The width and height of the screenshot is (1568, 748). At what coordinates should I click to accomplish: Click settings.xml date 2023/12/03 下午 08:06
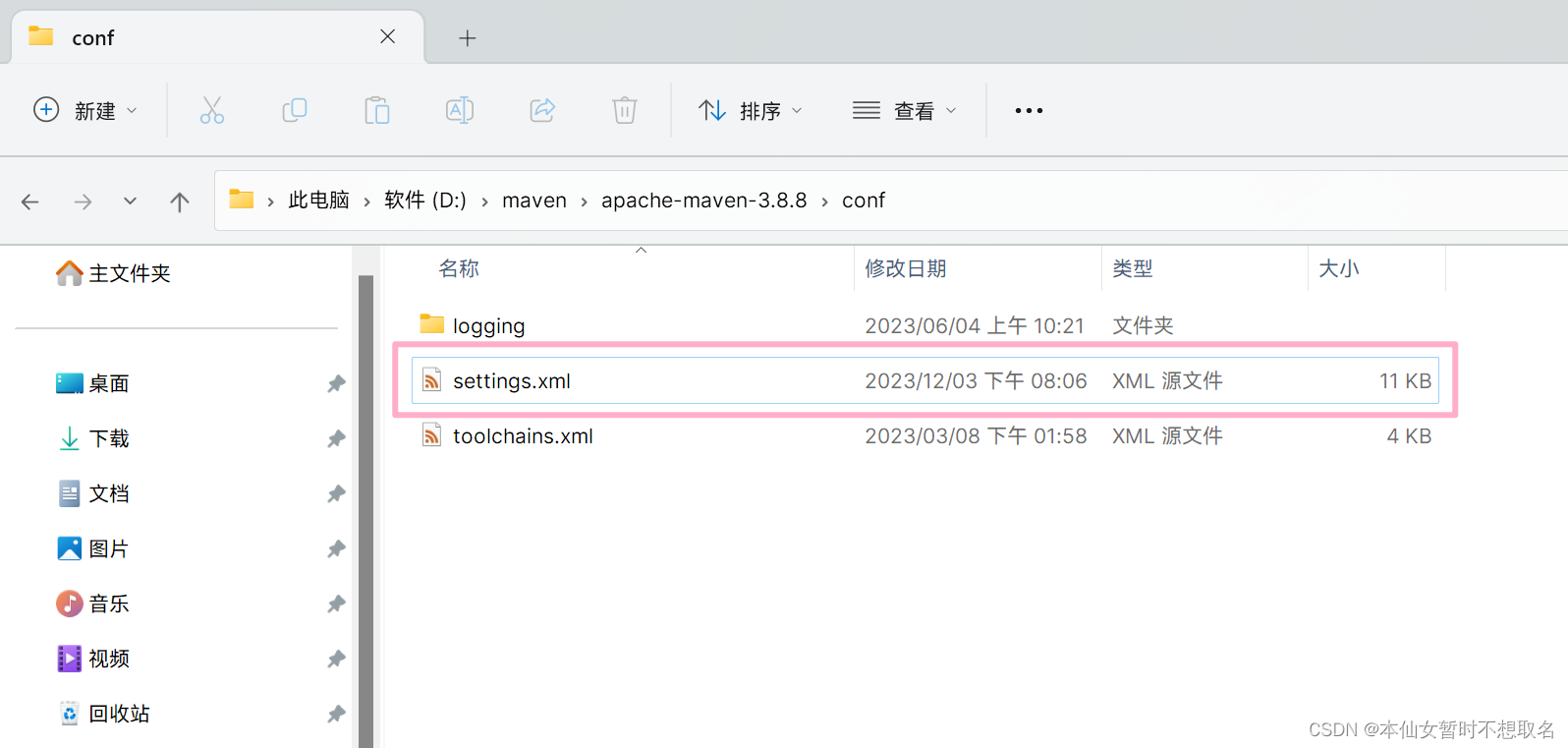976,381
